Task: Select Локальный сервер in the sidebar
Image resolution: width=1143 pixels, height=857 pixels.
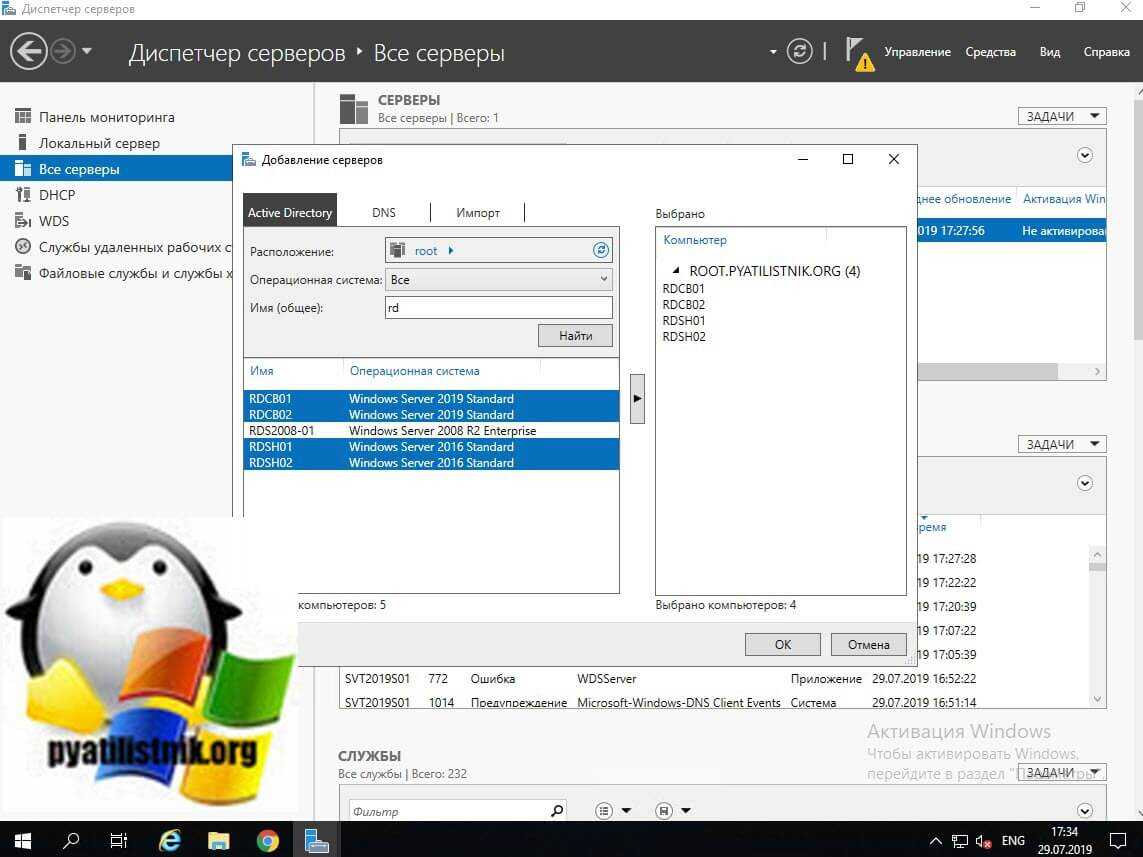Action: click(99, 143)
